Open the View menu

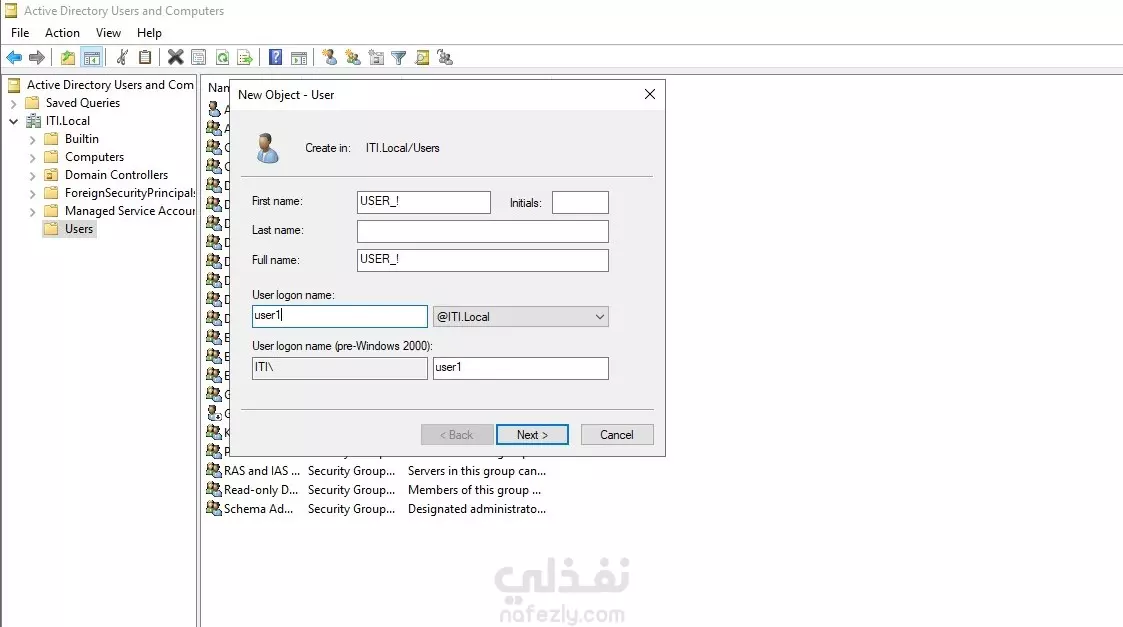tap(108, 33)
